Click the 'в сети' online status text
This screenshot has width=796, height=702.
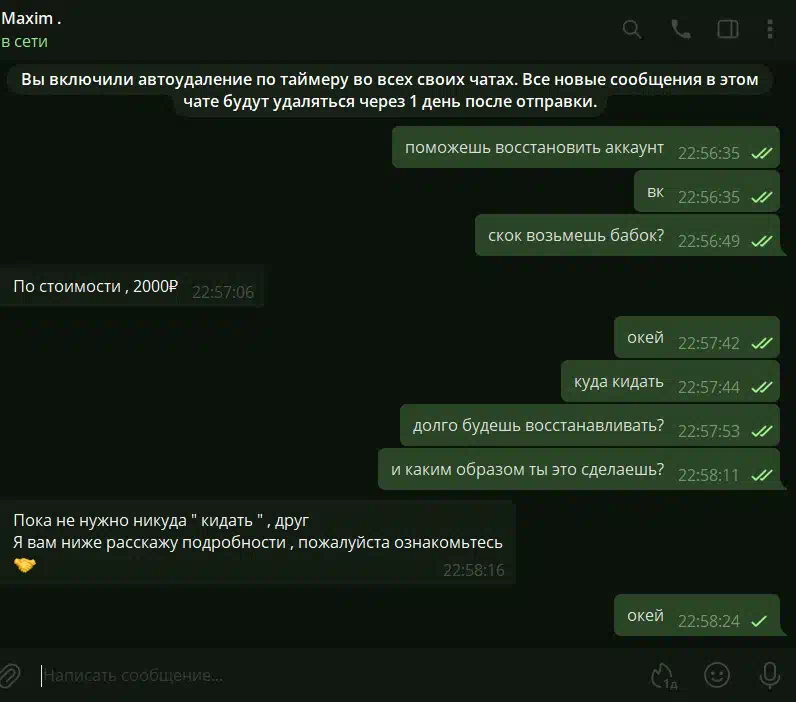(24, 42)
